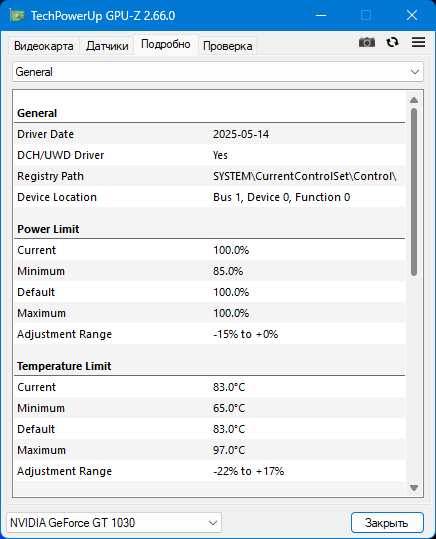
Task: Select the Driver Date value 2025-05-14
Action: [x=241, y=134]
